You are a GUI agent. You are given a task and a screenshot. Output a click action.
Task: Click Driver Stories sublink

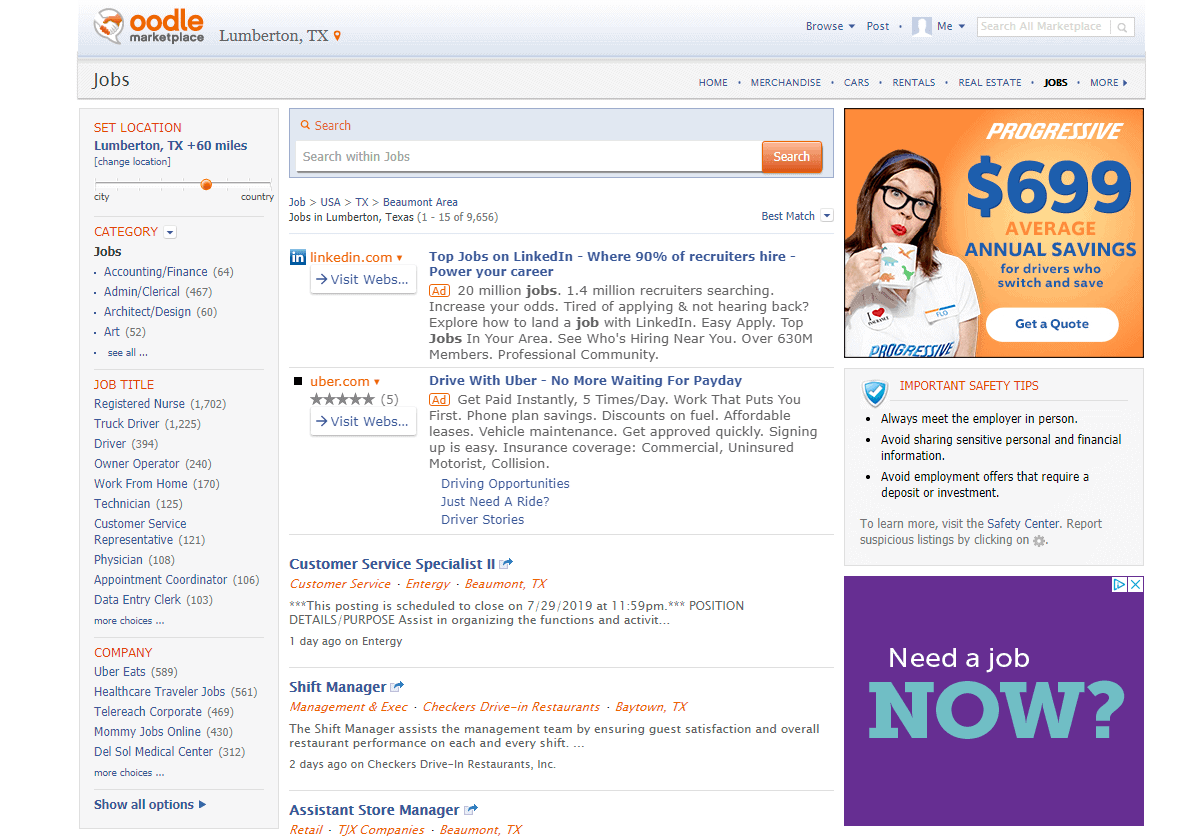[482, 520]
